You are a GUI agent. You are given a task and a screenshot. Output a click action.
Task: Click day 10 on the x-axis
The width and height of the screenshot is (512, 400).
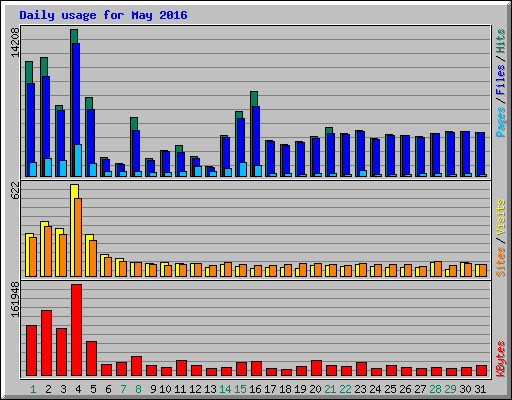pyautogui.click(x=165, y=389)
